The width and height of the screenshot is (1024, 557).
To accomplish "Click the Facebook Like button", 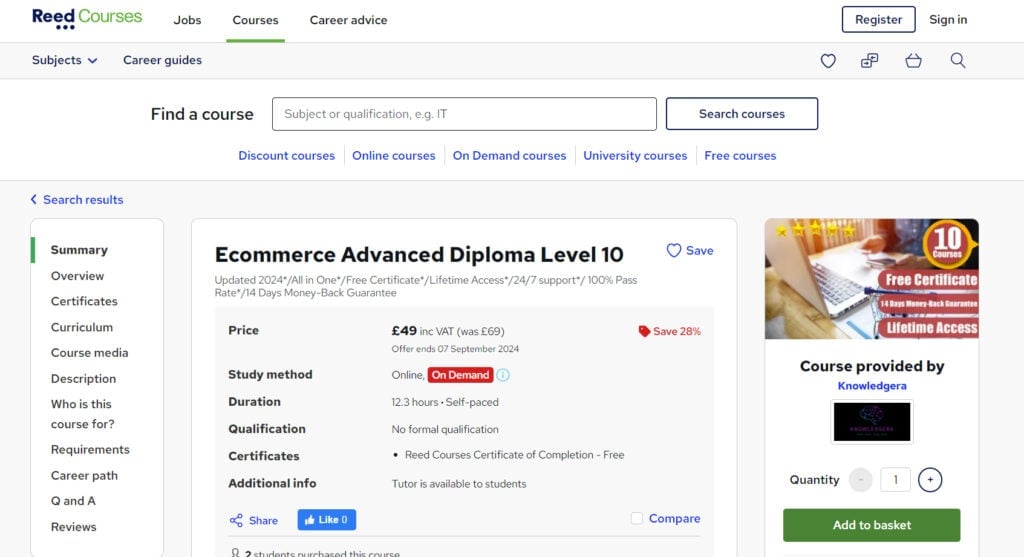I will coord(327,520).
